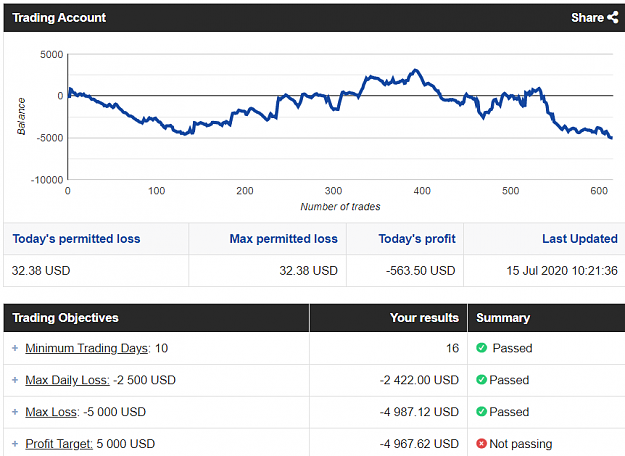The image size is (625, 456).
Task: Open the Max Loss link
Action: pyautogui.click(x=52, y=412)
